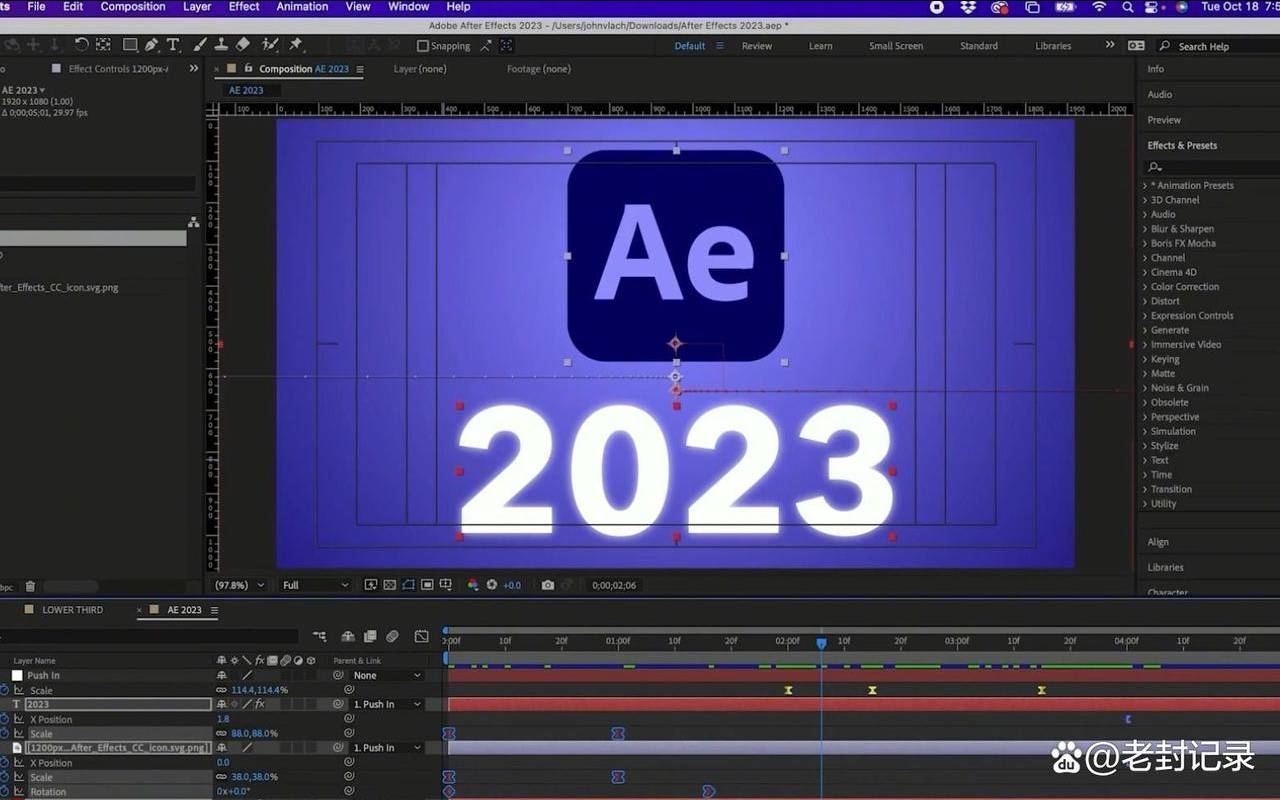Select the Brush tool
Viewport: 1280px width, 800px height.
pyautogui.click(x=200, y=45)
